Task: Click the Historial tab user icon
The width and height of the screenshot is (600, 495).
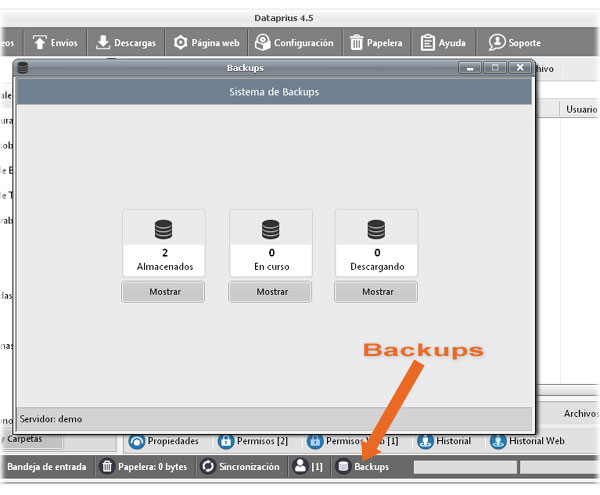Action: pyautogui.click(x=425, y=441)
